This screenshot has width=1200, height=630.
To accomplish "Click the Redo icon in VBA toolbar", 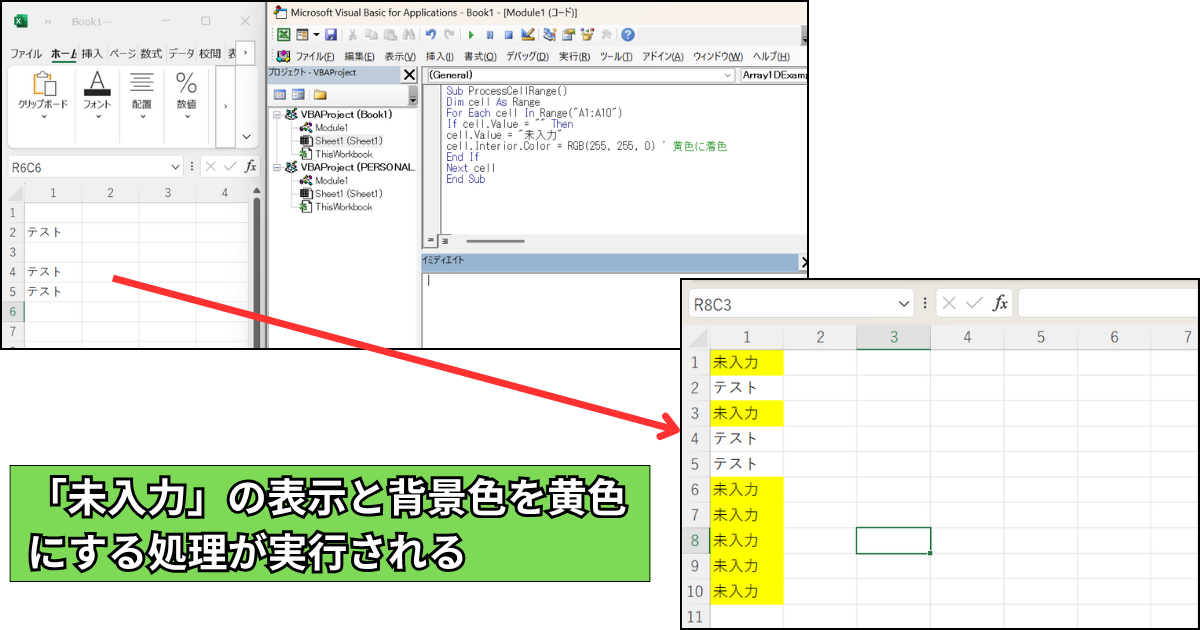I will tap(450, 34).
